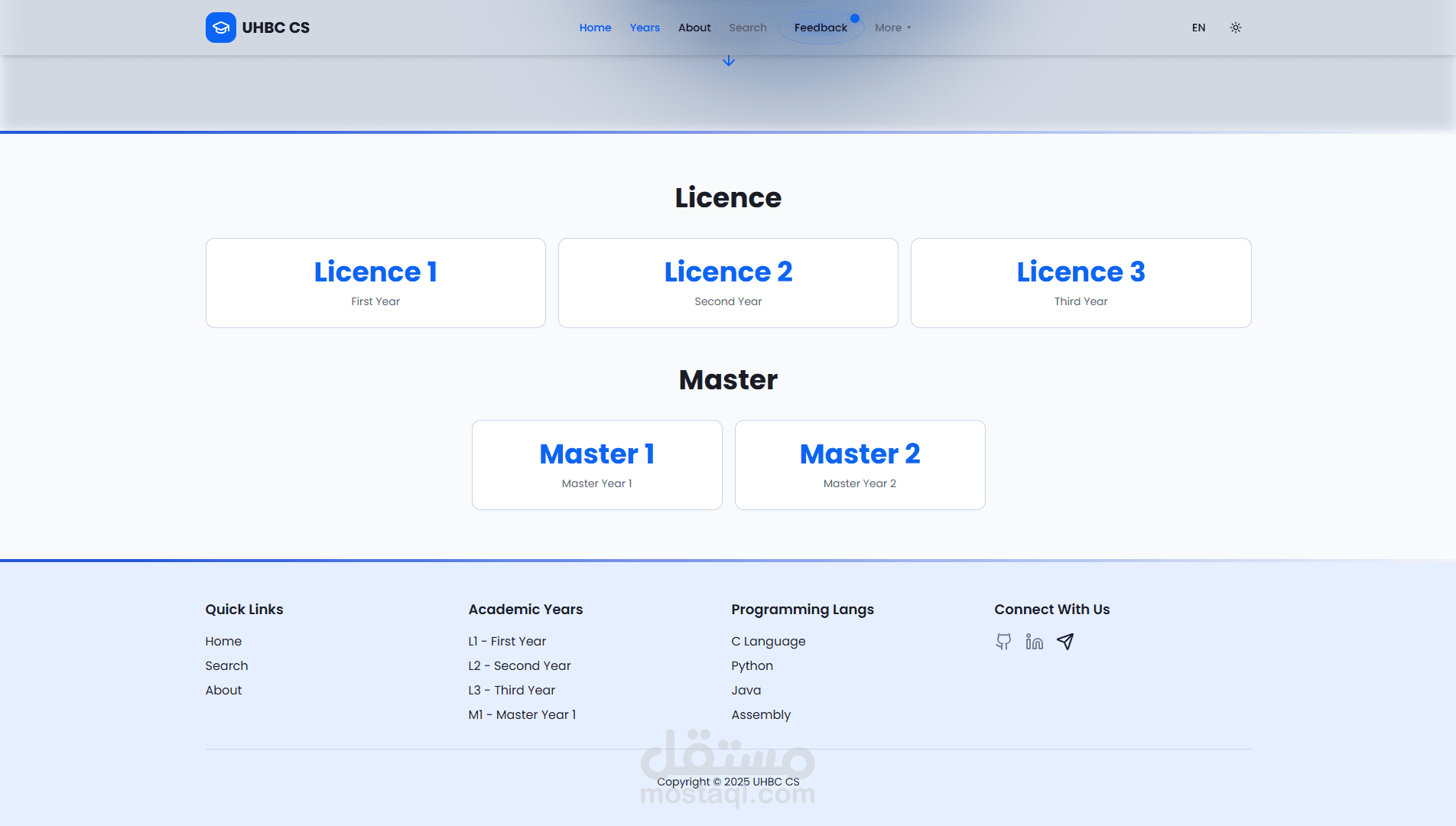Open the Licence 2 Second Year card
Screen dimensions: 1456x826
728,283
